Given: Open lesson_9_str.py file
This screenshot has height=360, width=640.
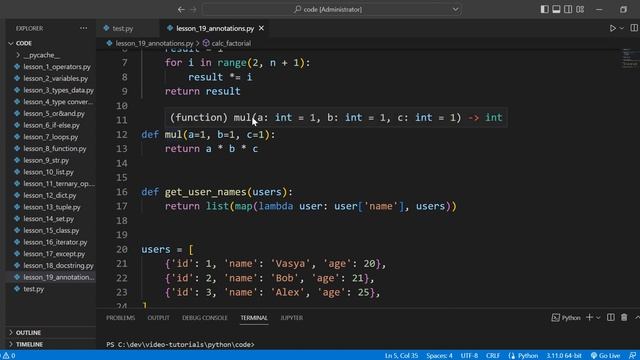Looking at the screenshot, I should (46, 160).
